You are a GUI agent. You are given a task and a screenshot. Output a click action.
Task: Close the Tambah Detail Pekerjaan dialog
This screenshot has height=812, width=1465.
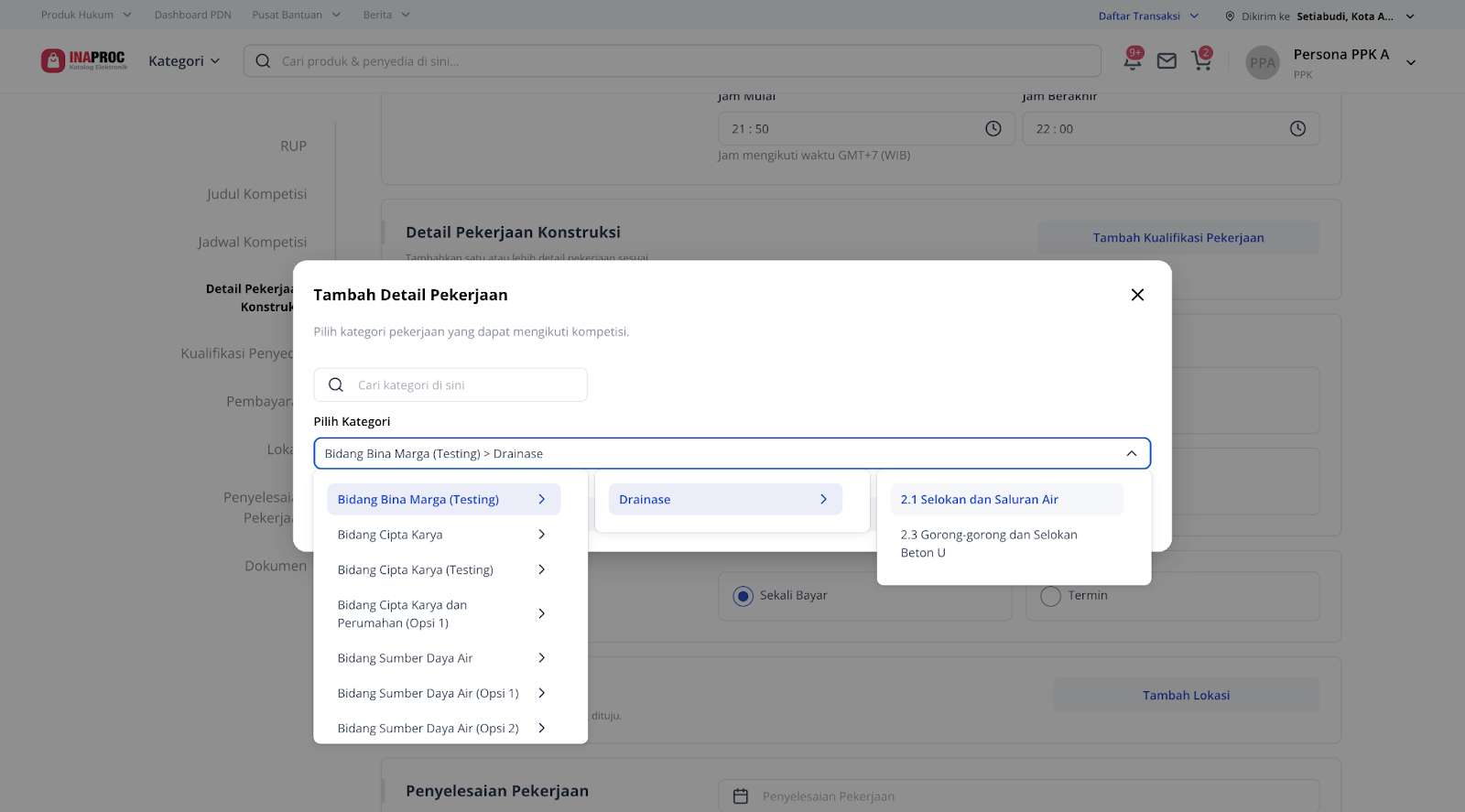click(x=1137, y=295)
